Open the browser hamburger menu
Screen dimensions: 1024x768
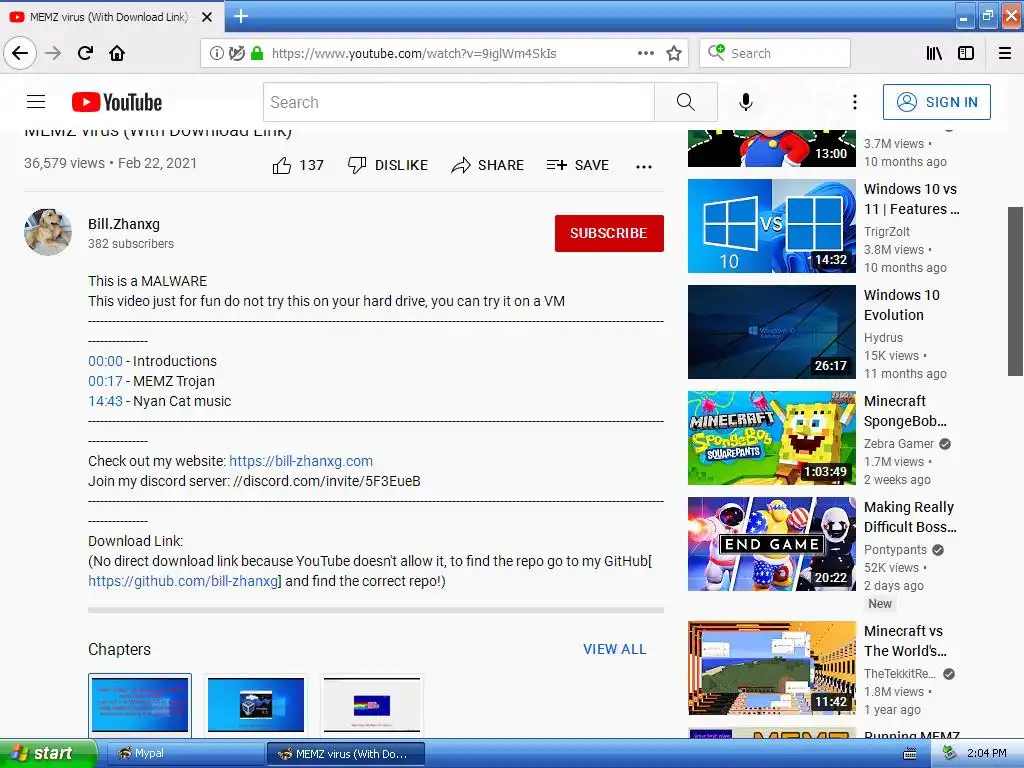coord(1005,53)
